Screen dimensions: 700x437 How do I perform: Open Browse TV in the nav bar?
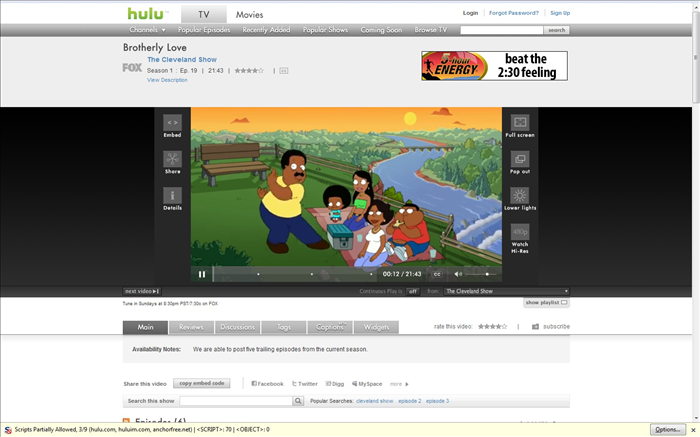[x=430, y=30]
